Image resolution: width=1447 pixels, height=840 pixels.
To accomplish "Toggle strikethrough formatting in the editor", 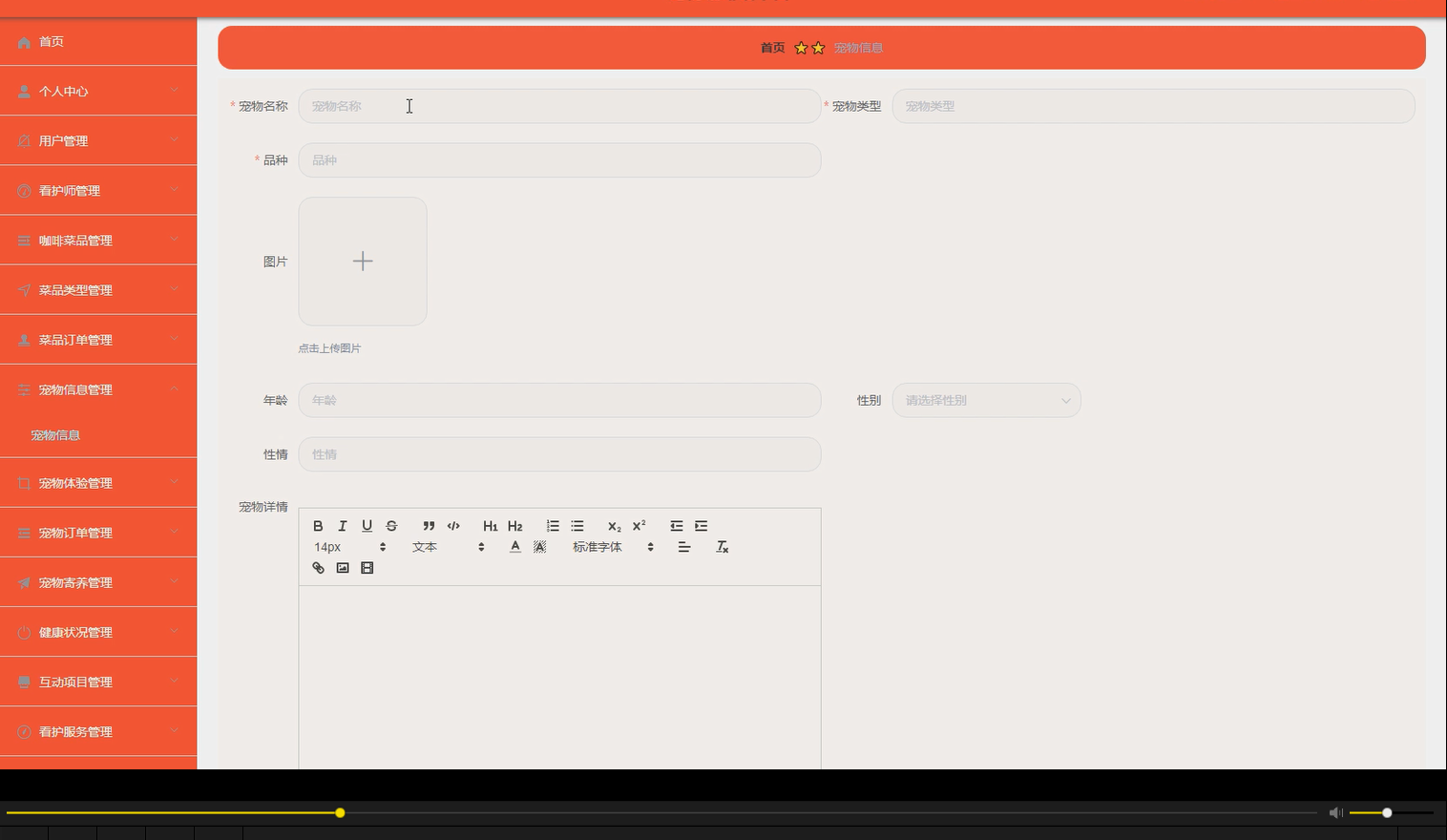I will point(391,526).
